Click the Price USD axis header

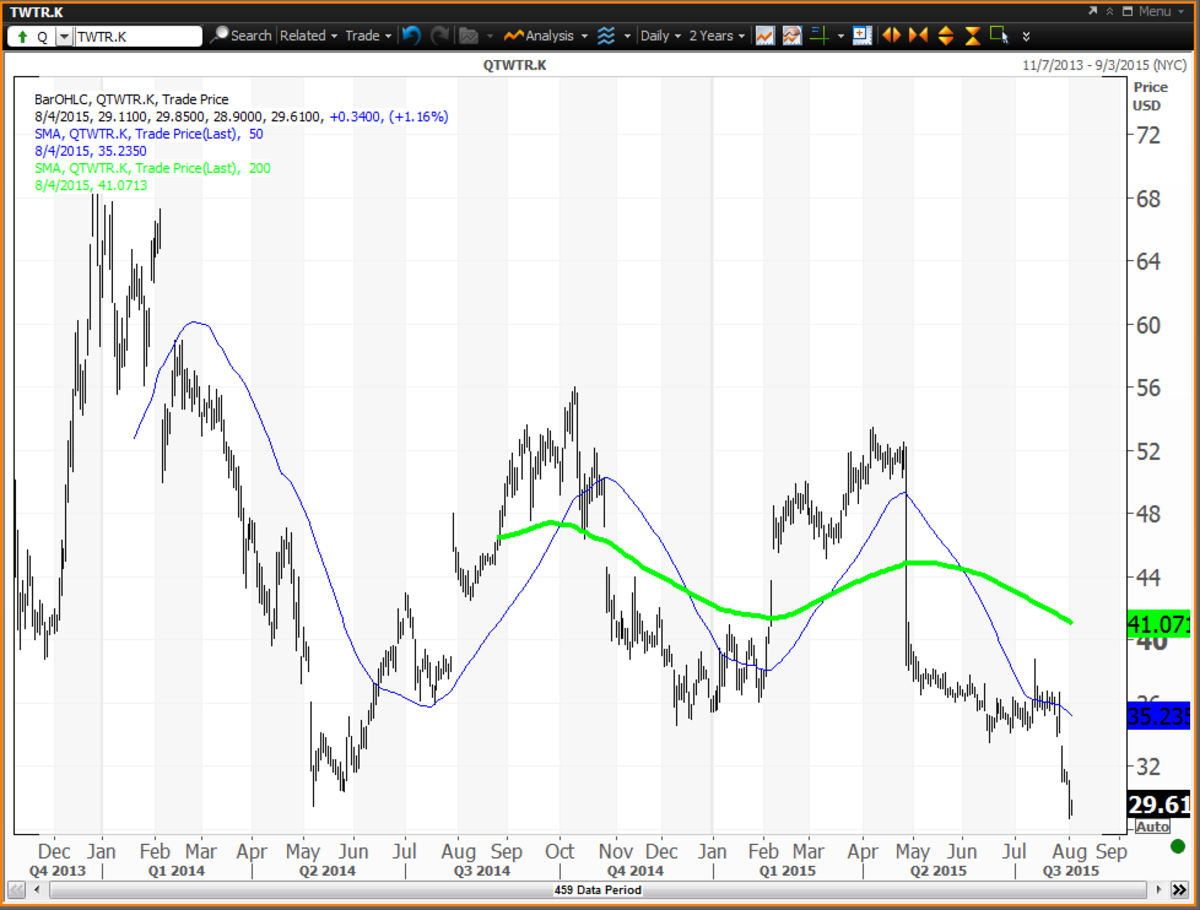click(x=1148, y=96)
